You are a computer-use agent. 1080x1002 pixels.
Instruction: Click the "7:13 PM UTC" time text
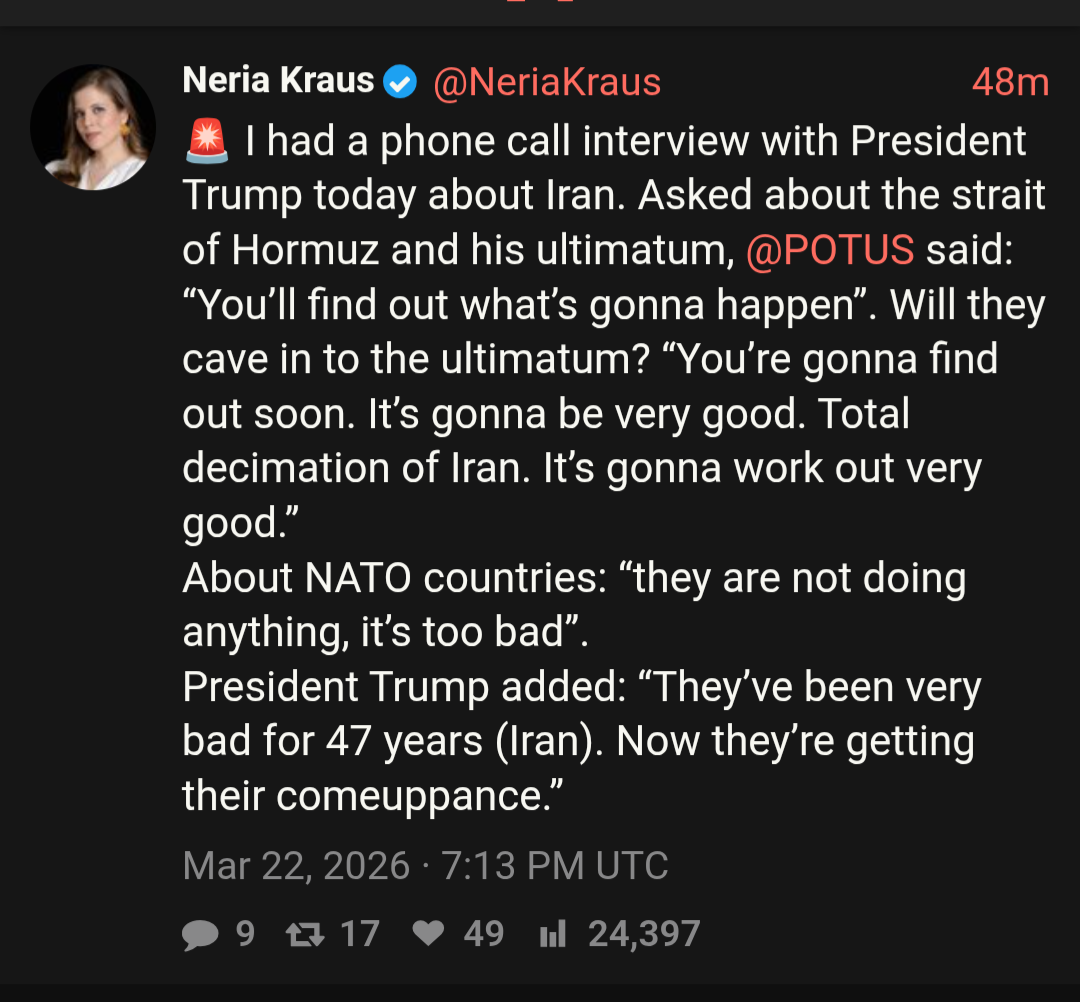click(554, 865)
